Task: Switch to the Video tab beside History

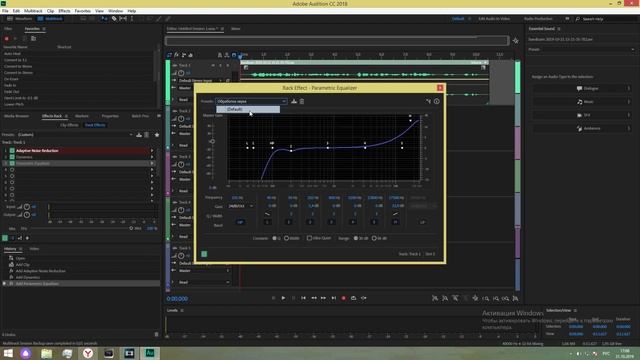Action: click(x=34, y=249)
